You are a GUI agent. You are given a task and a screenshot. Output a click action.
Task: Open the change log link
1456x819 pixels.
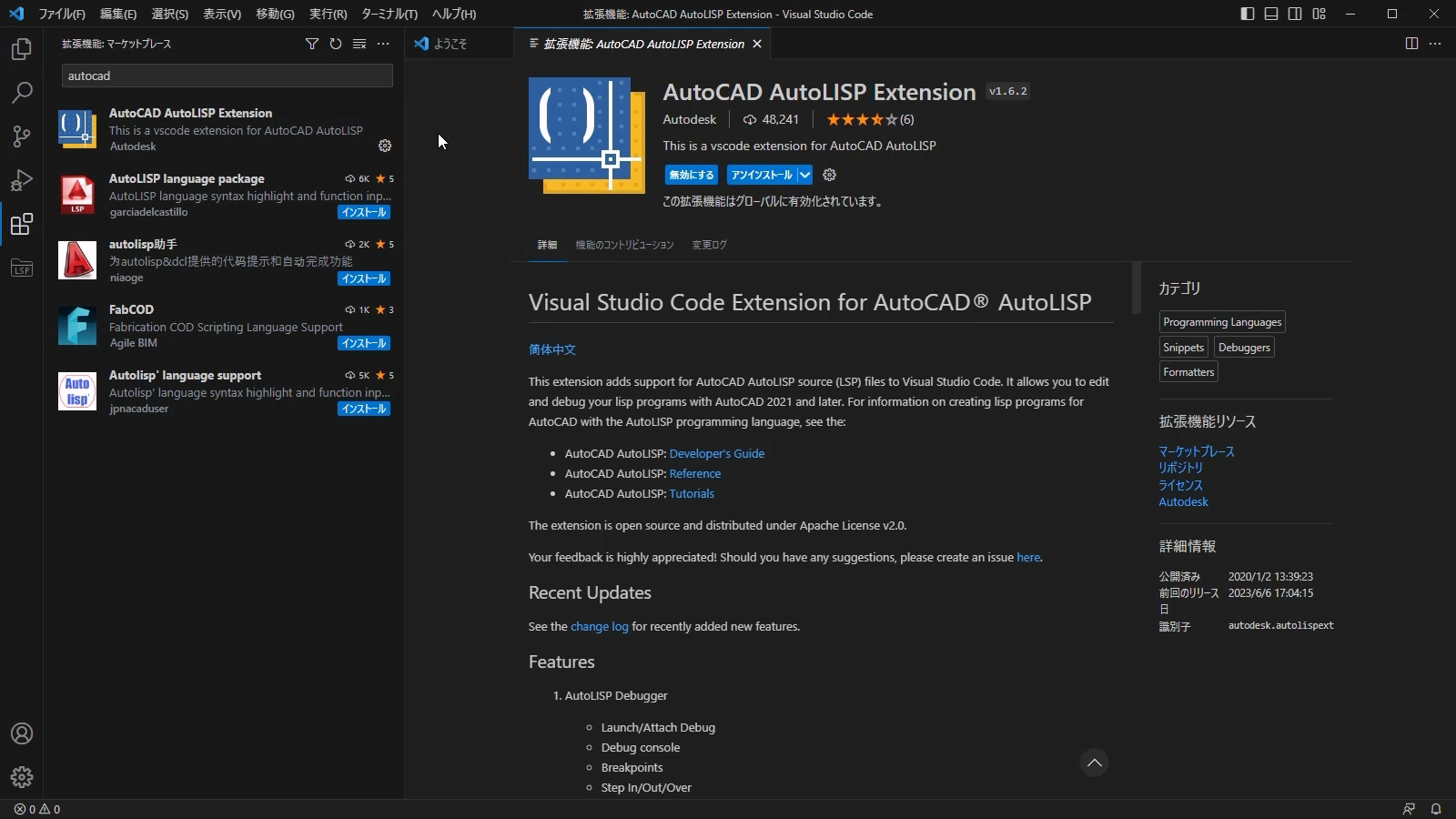600,626
